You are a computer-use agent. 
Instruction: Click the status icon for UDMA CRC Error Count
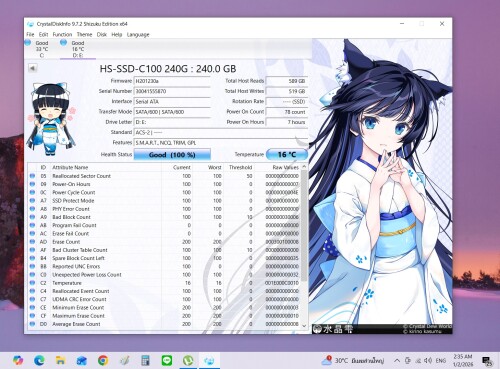tap(32, 299)
